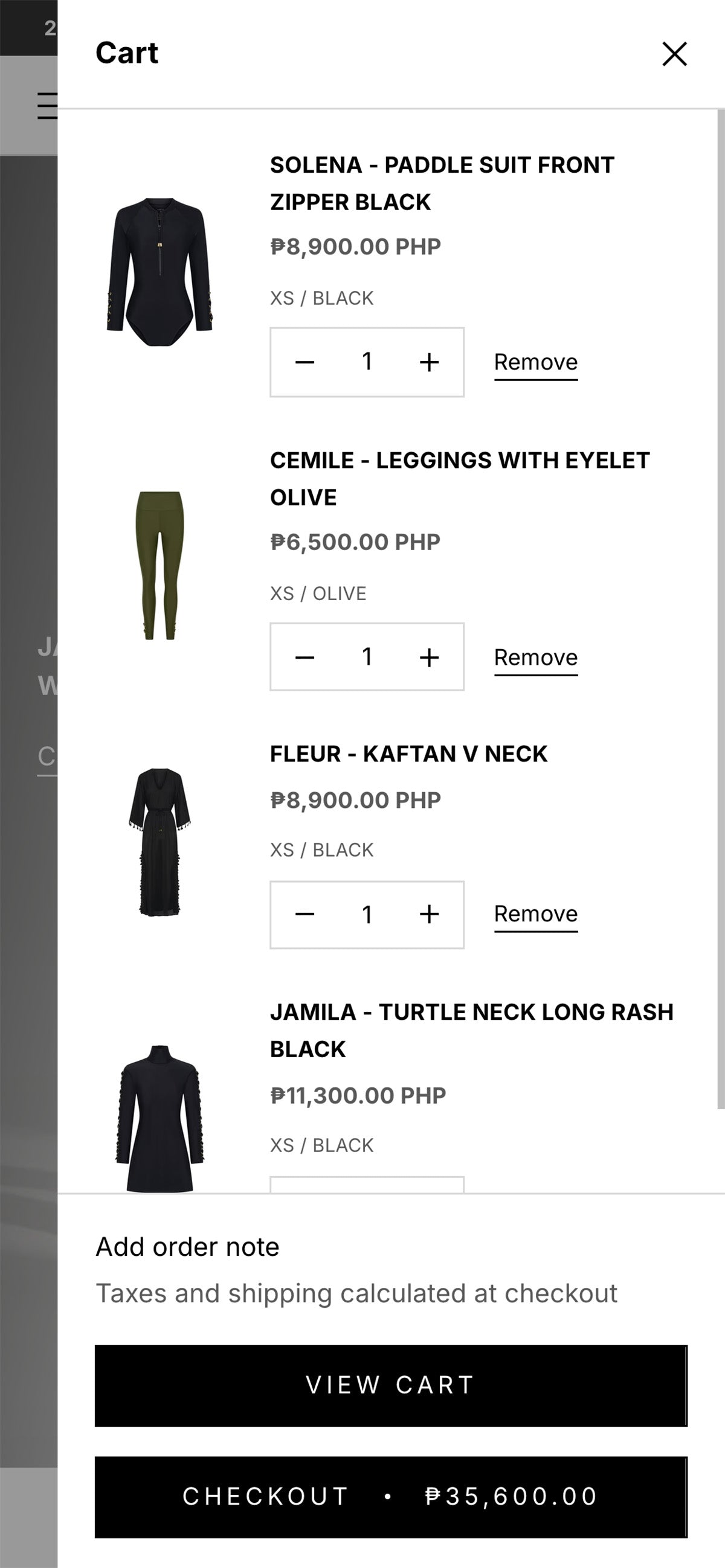
Task: Remove Fleur kaftan from cart
Action: 535,914
